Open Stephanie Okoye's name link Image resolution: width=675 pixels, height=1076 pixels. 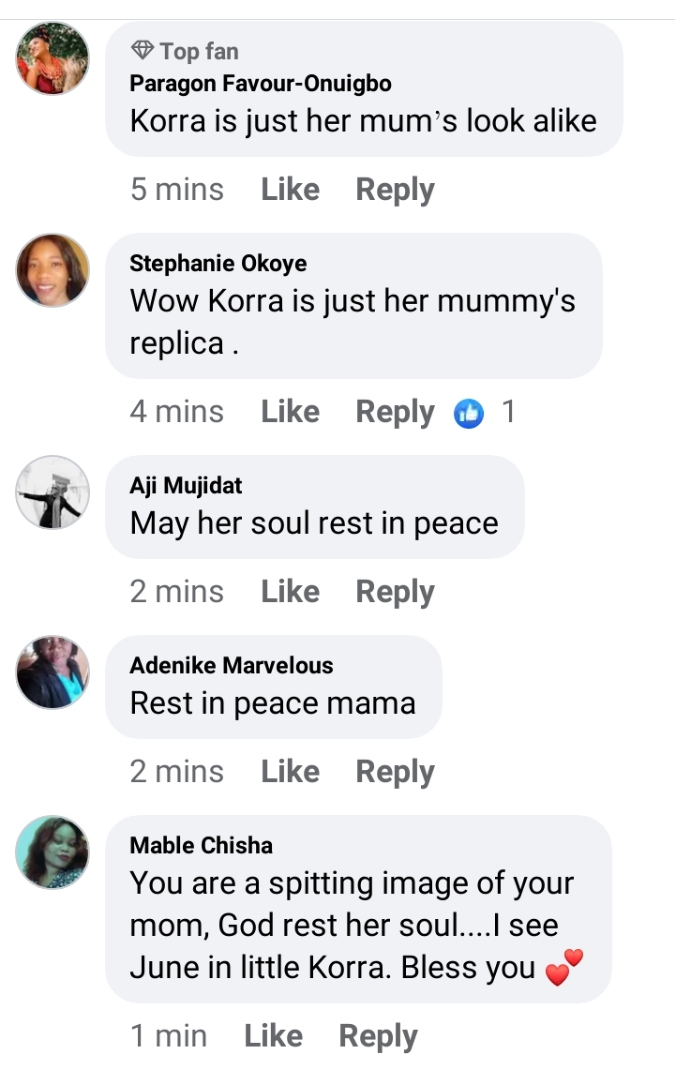point(218,264)
